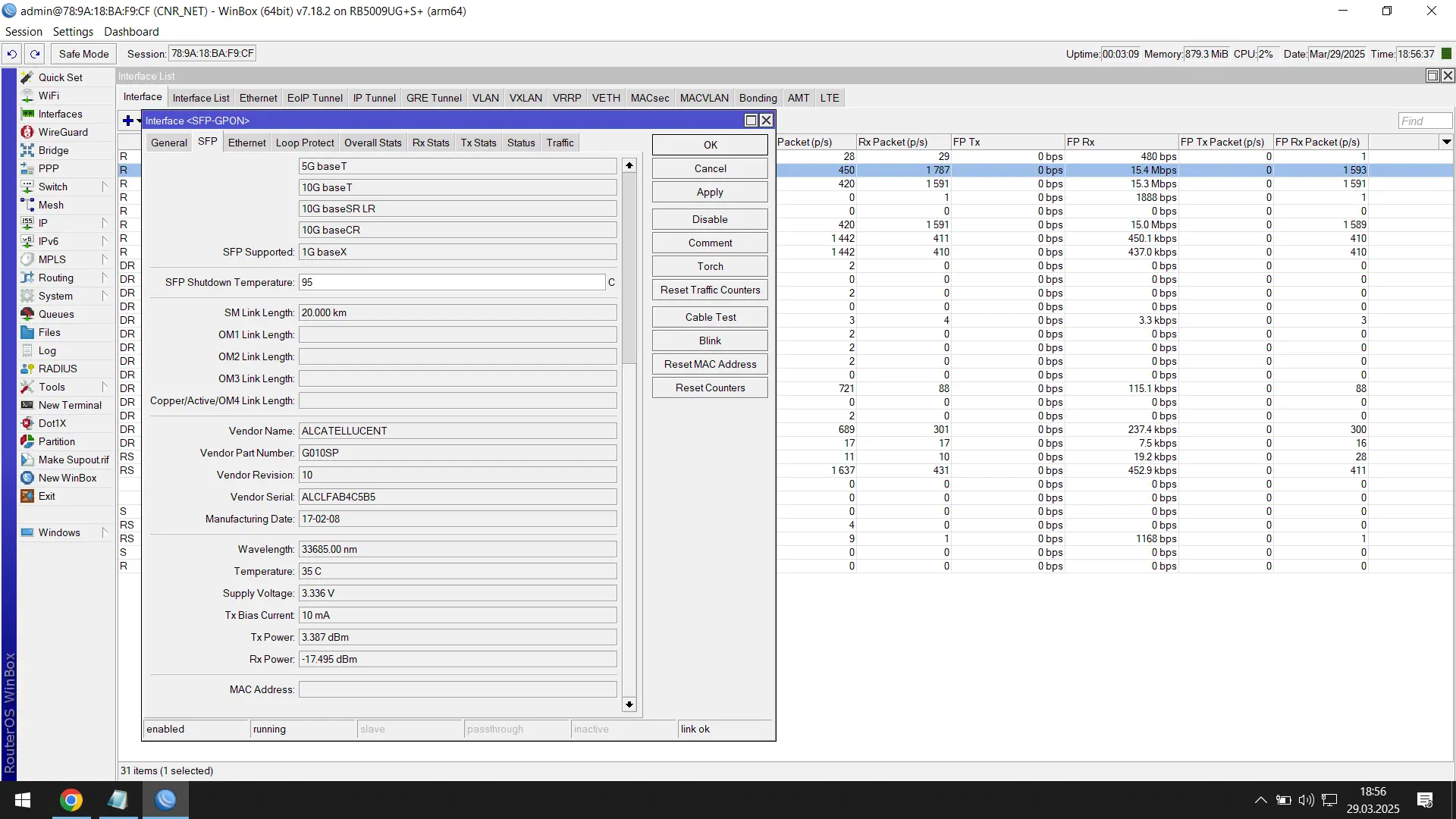The width and height of the screenshot is (1456, 819).
Task: Click Reset Traffic Counters
Action: pos(710,290)
